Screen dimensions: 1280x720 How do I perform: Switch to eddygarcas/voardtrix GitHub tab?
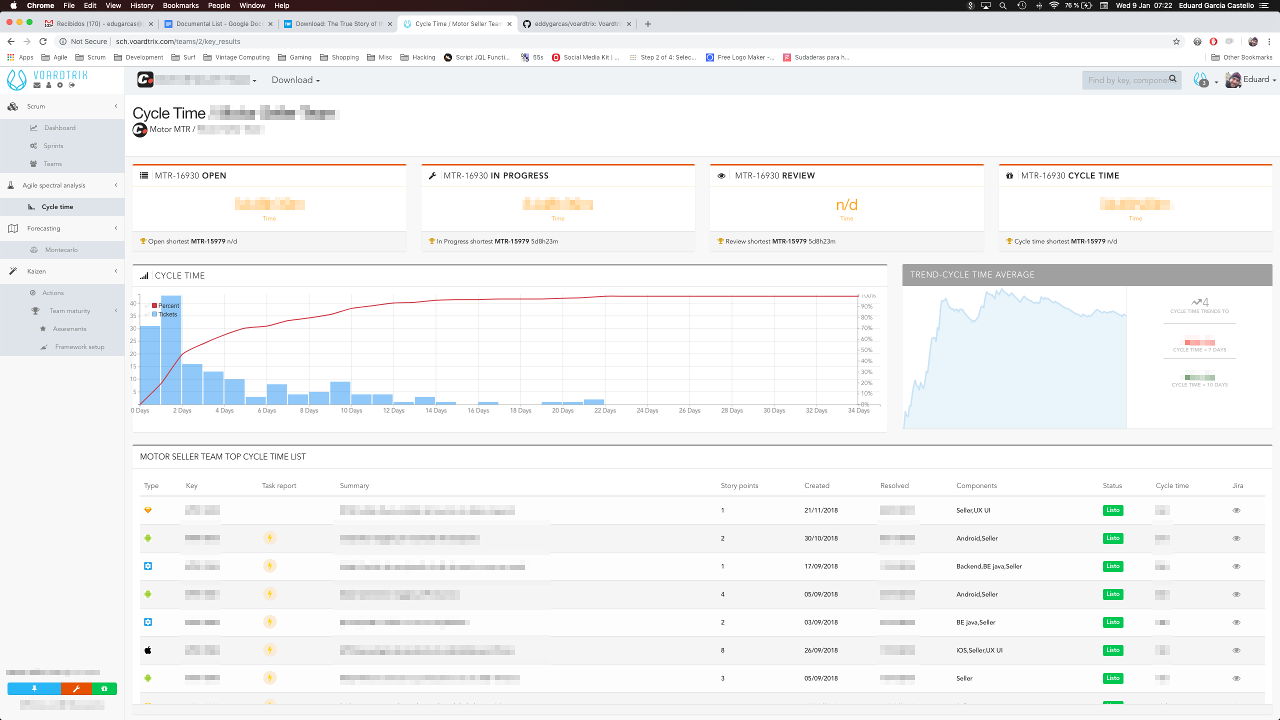[x=579, y=23]
